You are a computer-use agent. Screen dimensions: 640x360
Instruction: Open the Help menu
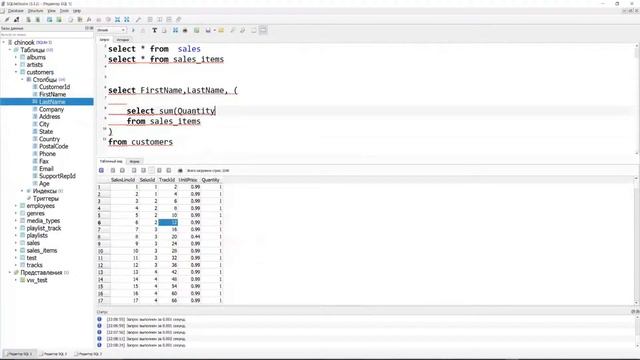click(x=77, y=11)
